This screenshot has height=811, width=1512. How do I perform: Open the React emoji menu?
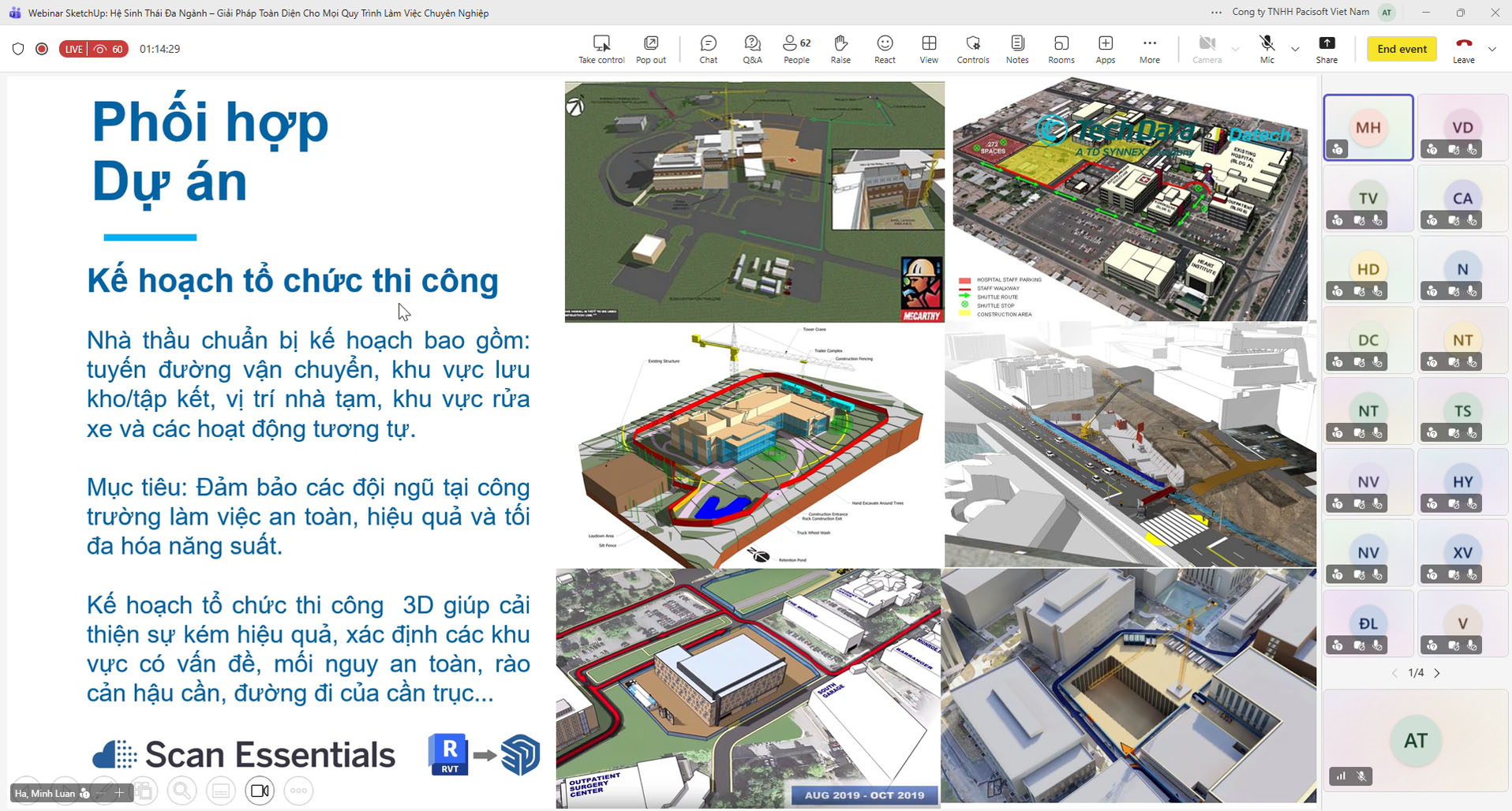885,49
